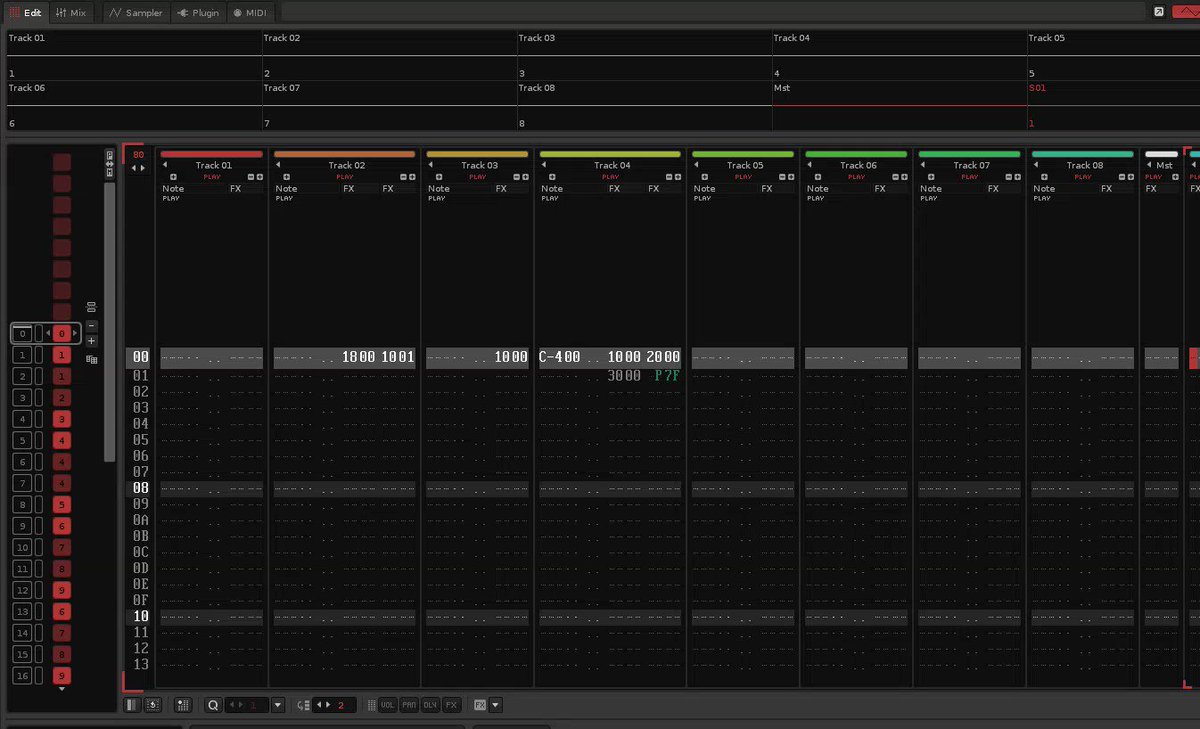The image size is (1200, 729).
Task: Toggle the VOL column visibility
Action: [x=387, y=705]
